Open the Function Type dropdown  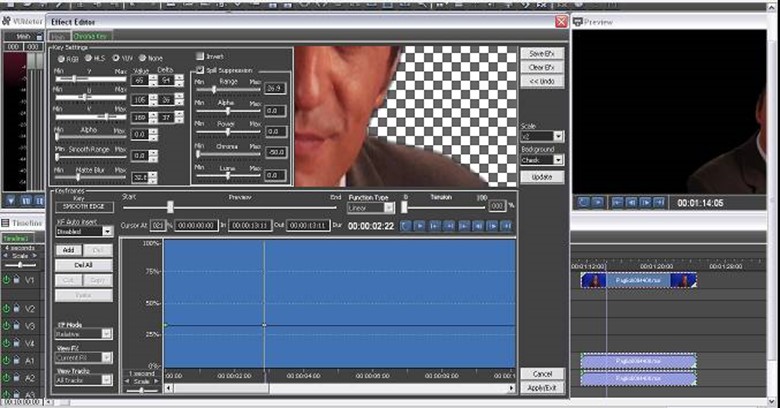point(389,208)
